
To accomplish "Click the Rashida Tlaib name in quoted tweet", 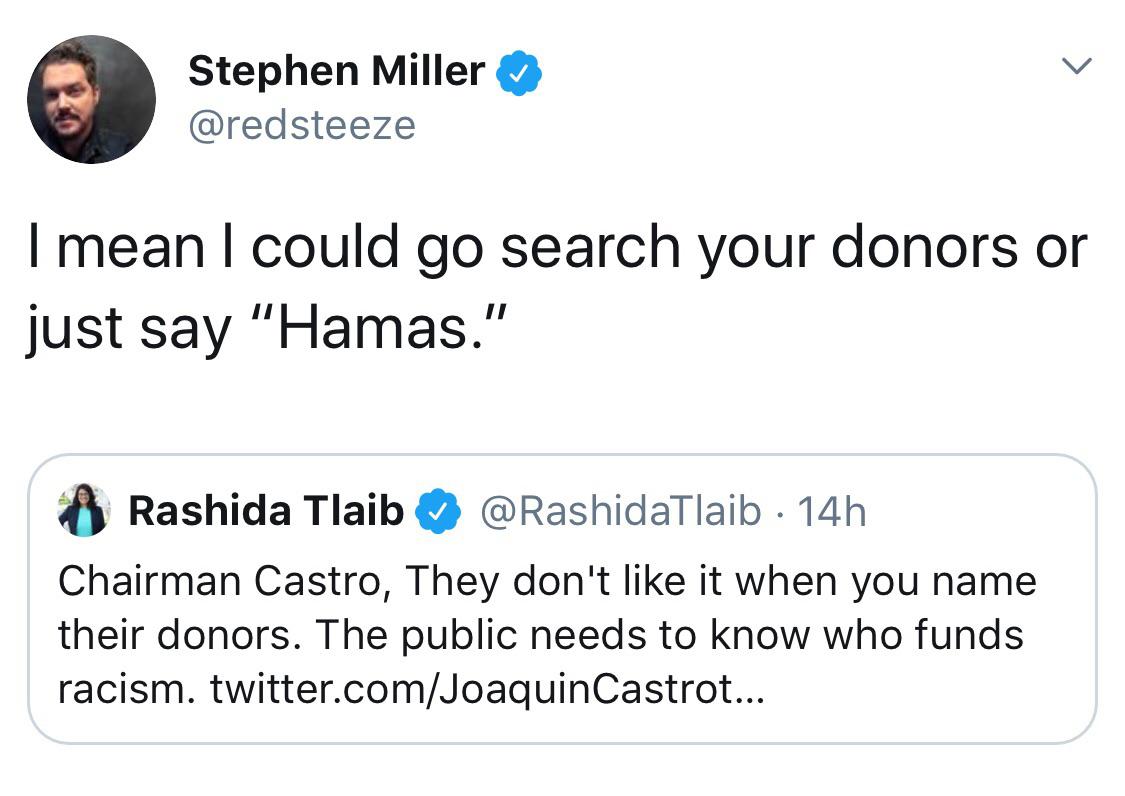I will 266,511.
